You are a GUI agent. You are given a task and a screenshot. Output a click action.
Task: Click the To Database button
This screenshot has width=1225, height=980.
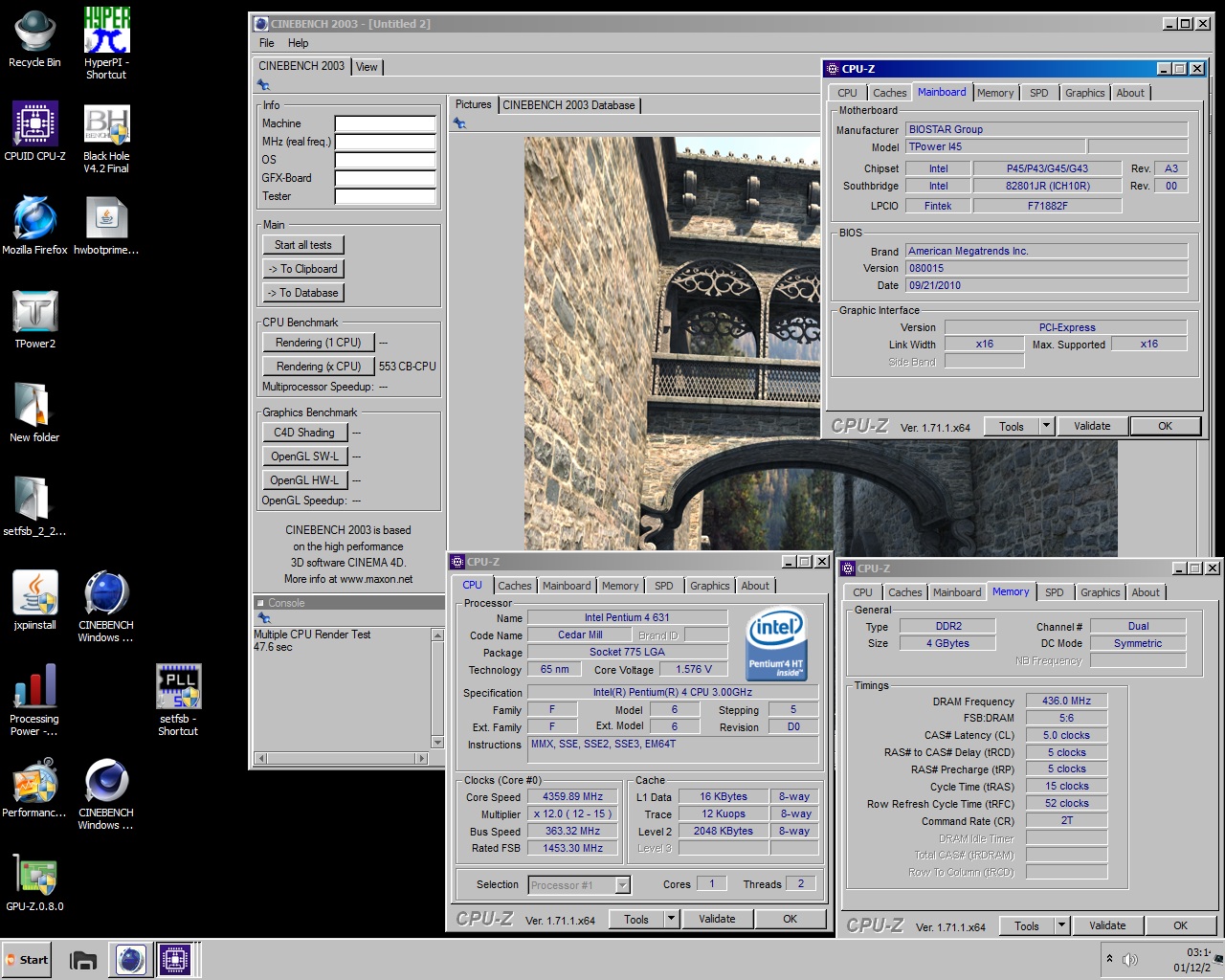tap(303, 293)
